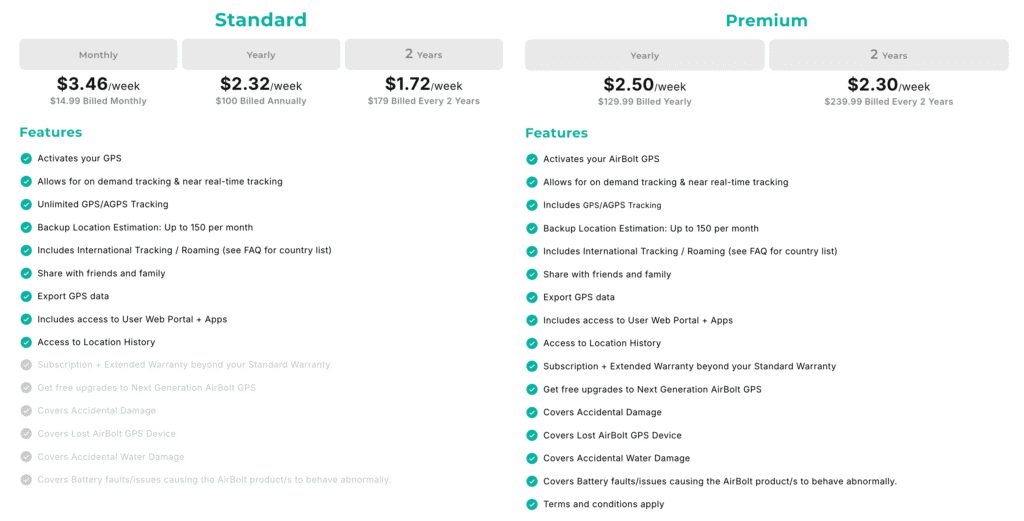
Task: Click greyed checkmark beside Standard Covers Lost AirBolt GPS Device
Action: [26, 434]
